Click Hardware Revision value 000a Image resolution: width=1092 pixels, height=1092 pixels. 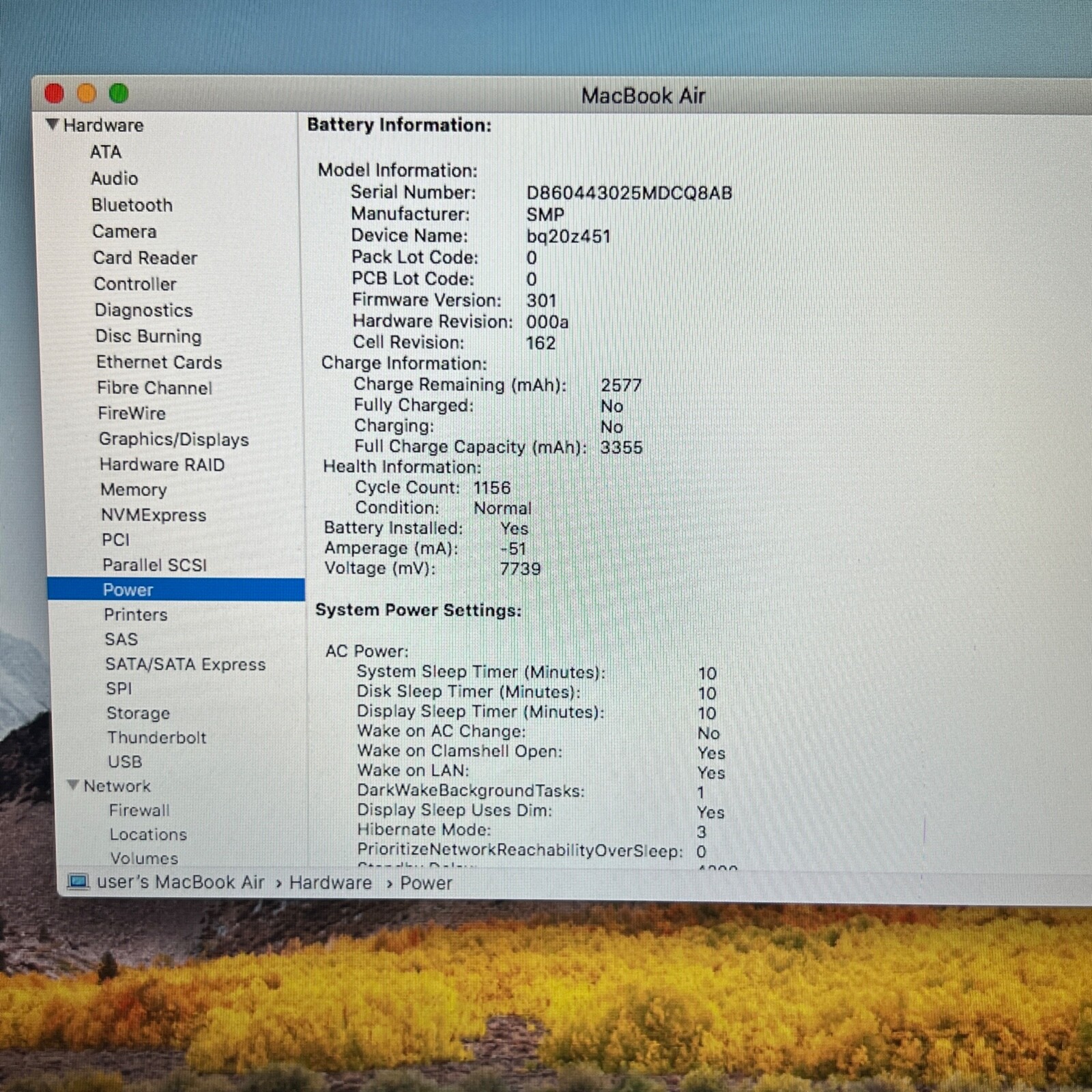coord(547,321)
